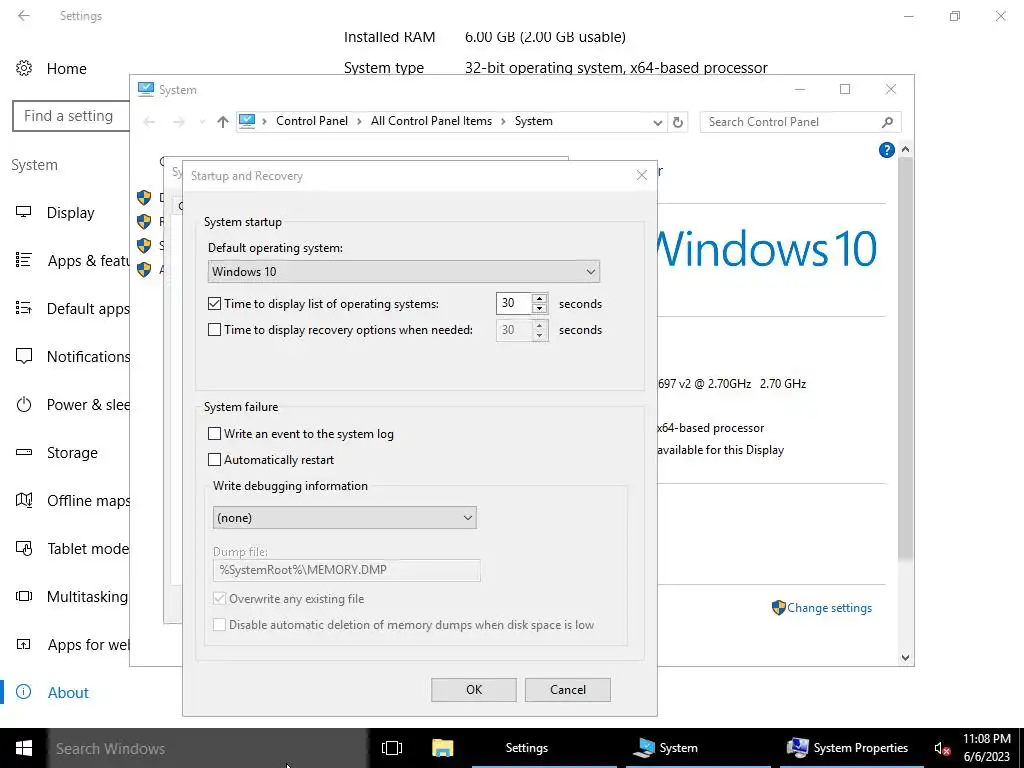Open the Default operating system dropdown

coord(404,272)
